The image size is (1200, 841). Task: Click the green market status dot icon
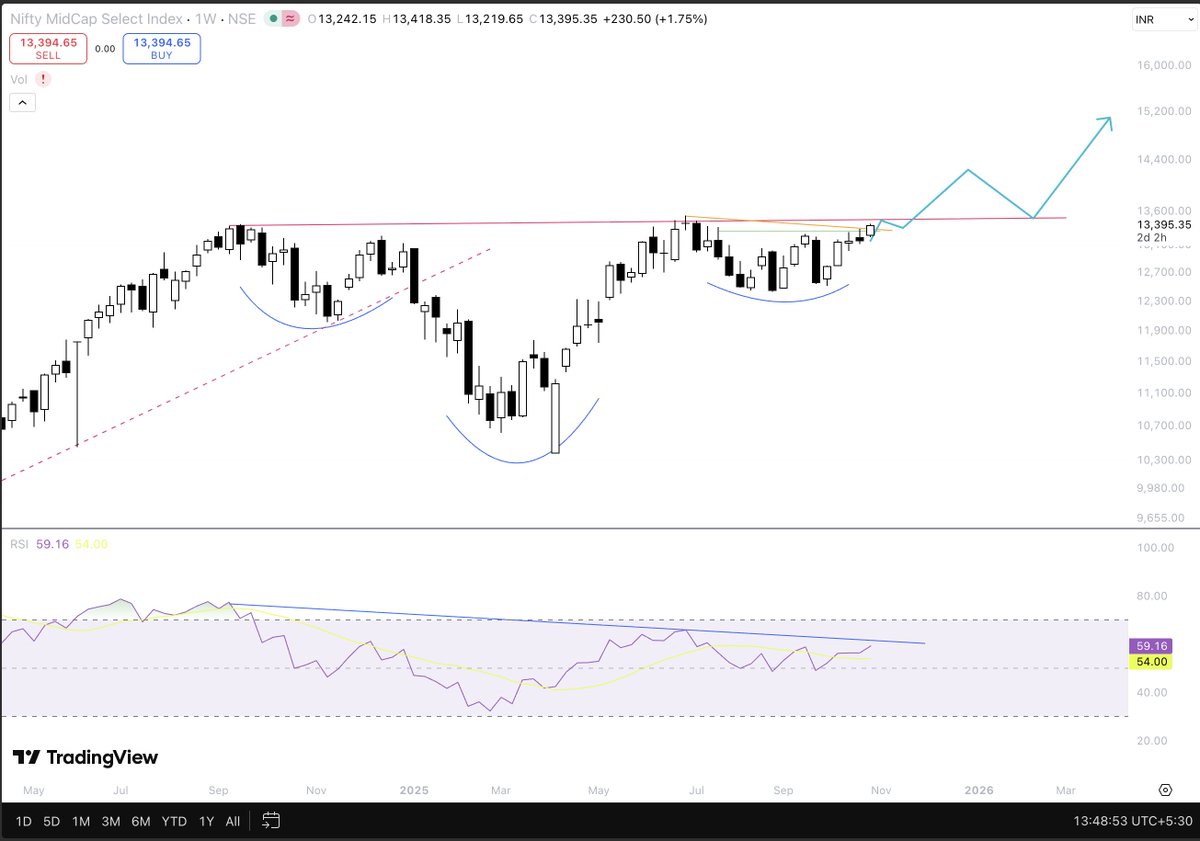pyautogui.click(x=274, y=19)
